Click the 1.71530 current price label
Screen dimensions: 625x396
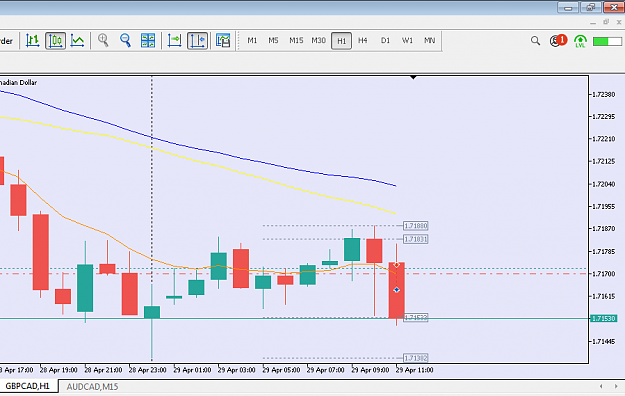(x=603, y=319)
